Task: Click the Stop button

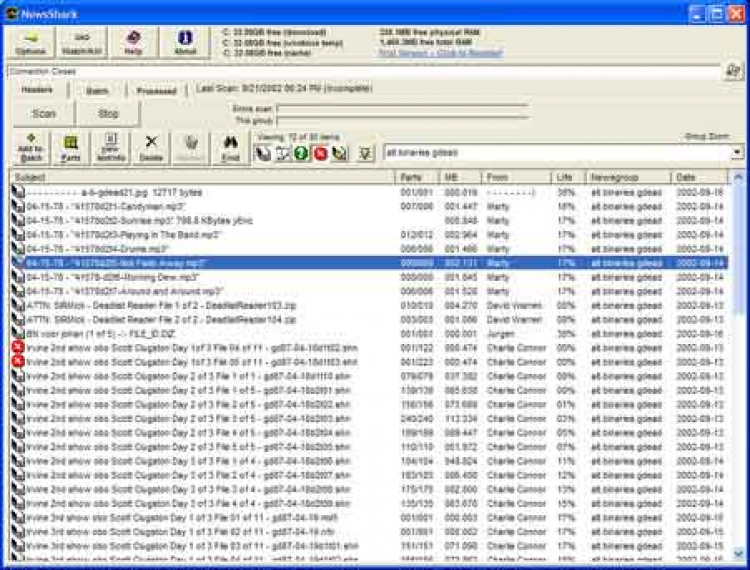Action: pyautogui.click(x=108, y=114)
